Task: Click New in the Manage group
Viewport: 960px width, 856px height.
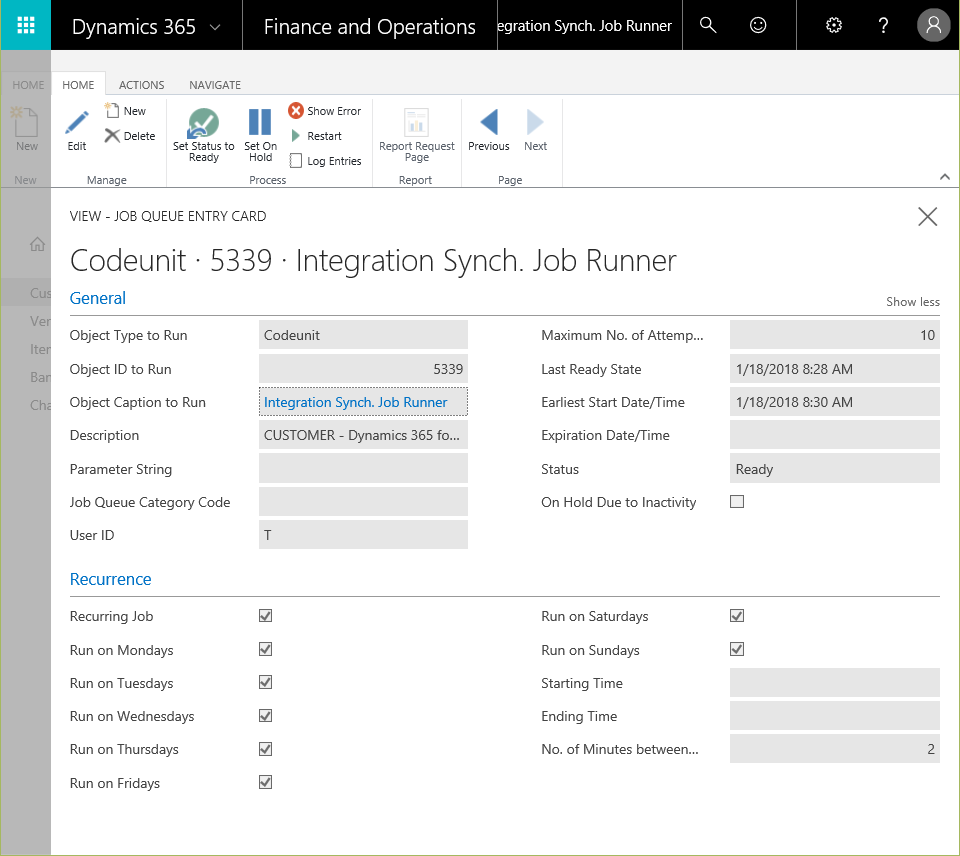Action: [x=126, y=111]
